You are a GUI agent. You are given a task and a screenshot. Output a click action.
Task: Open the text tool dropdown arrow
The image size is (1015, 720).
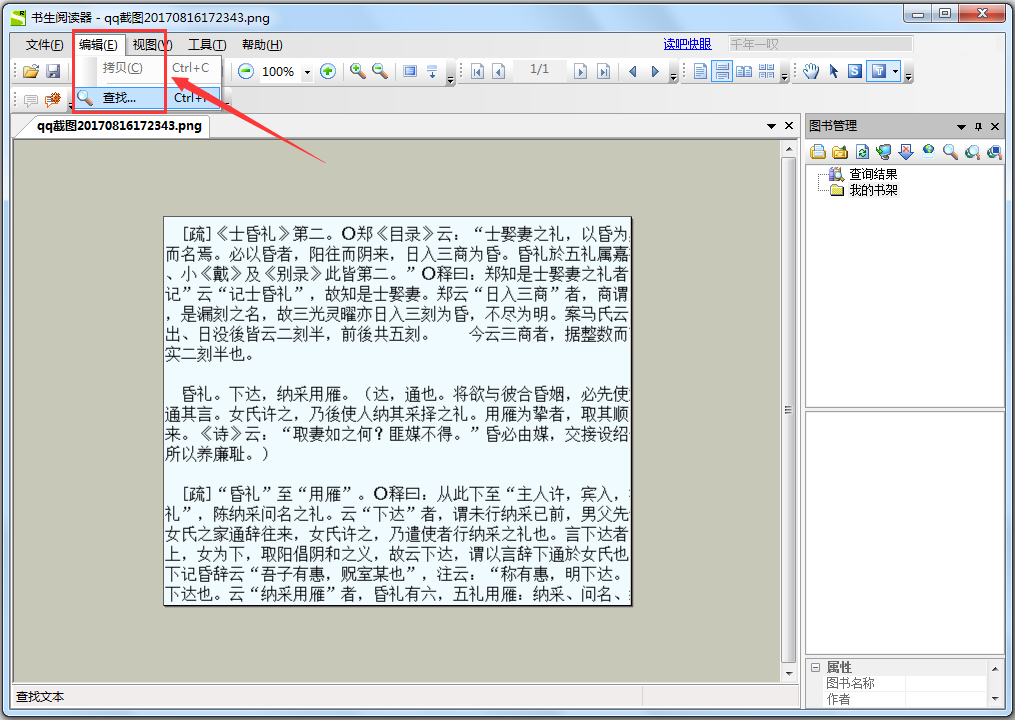(896, 71)
